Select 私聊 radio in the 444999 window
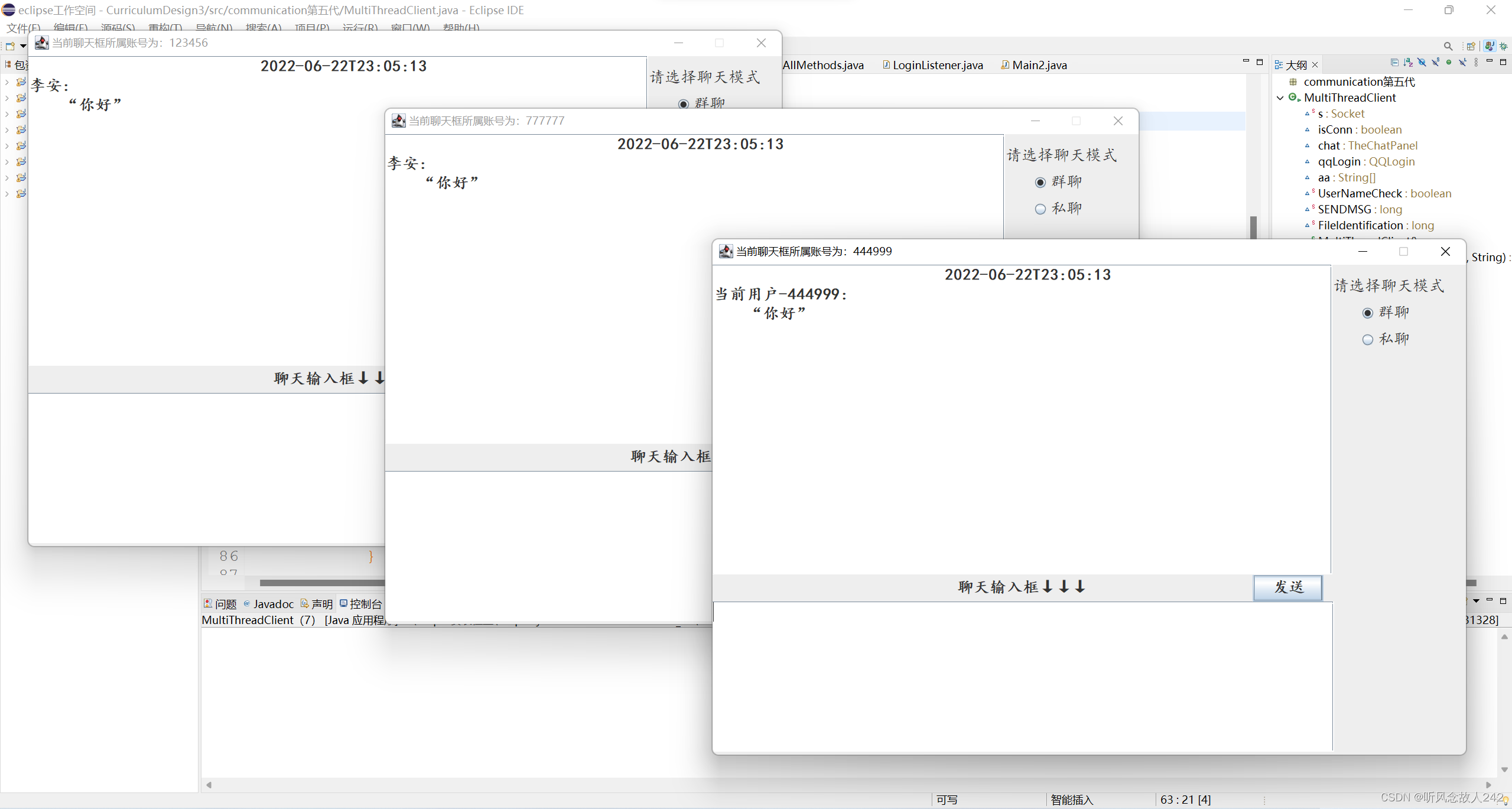 [1367, 340]
